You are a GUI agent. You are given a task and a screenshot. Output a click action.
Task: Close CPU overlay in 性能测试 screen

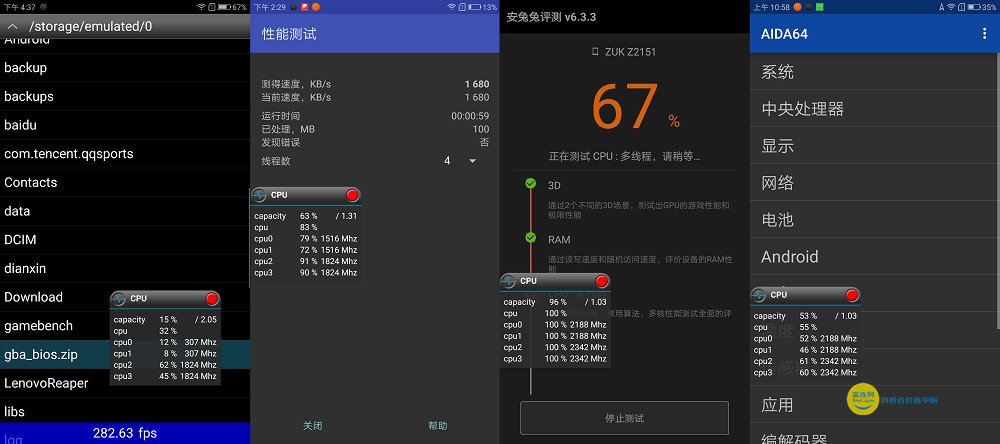pos(352,195)
